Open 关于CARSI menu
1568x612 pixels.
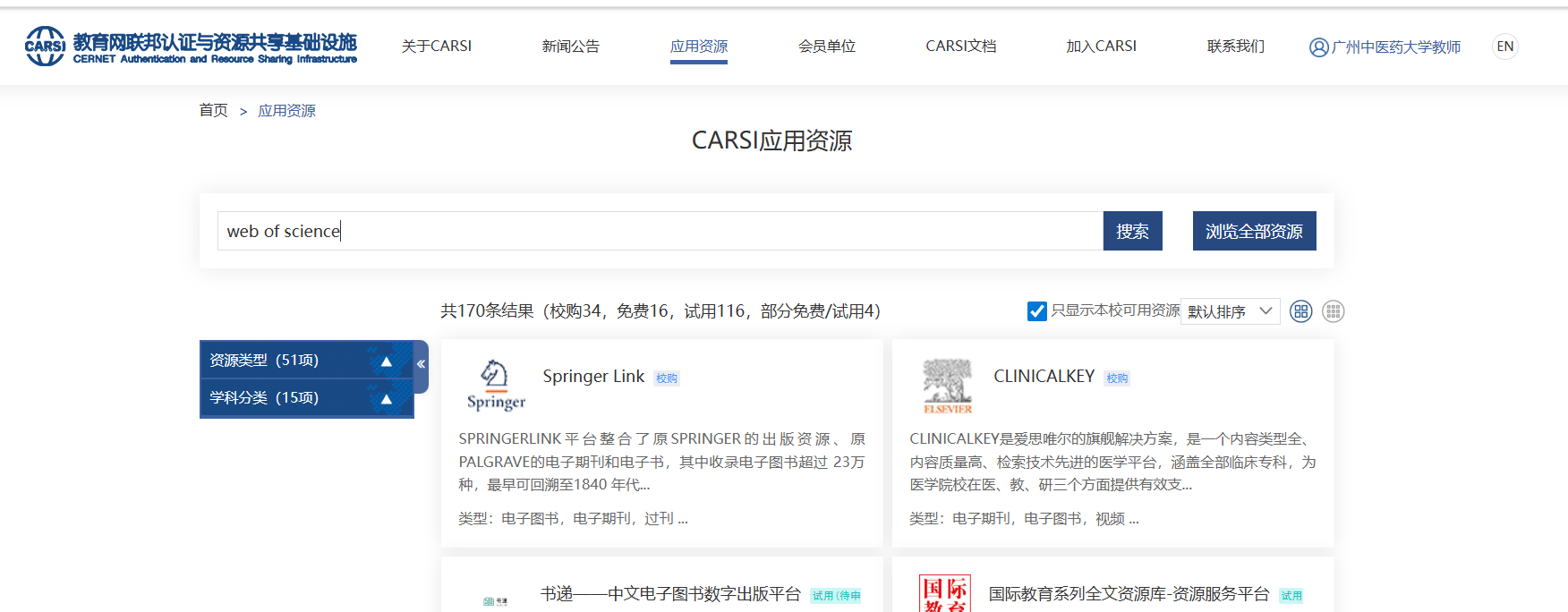(437, 46)
